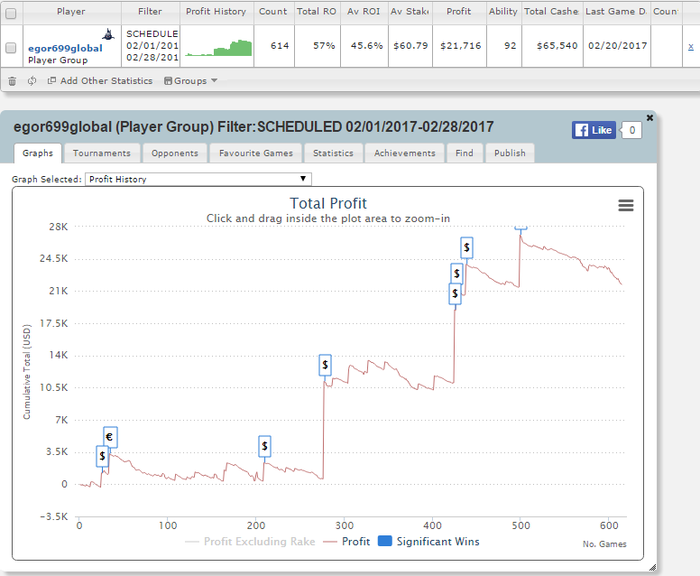This screenshot has width=700, height=576.
Task: Sort by Last Game Date column header
Action: 616,12
